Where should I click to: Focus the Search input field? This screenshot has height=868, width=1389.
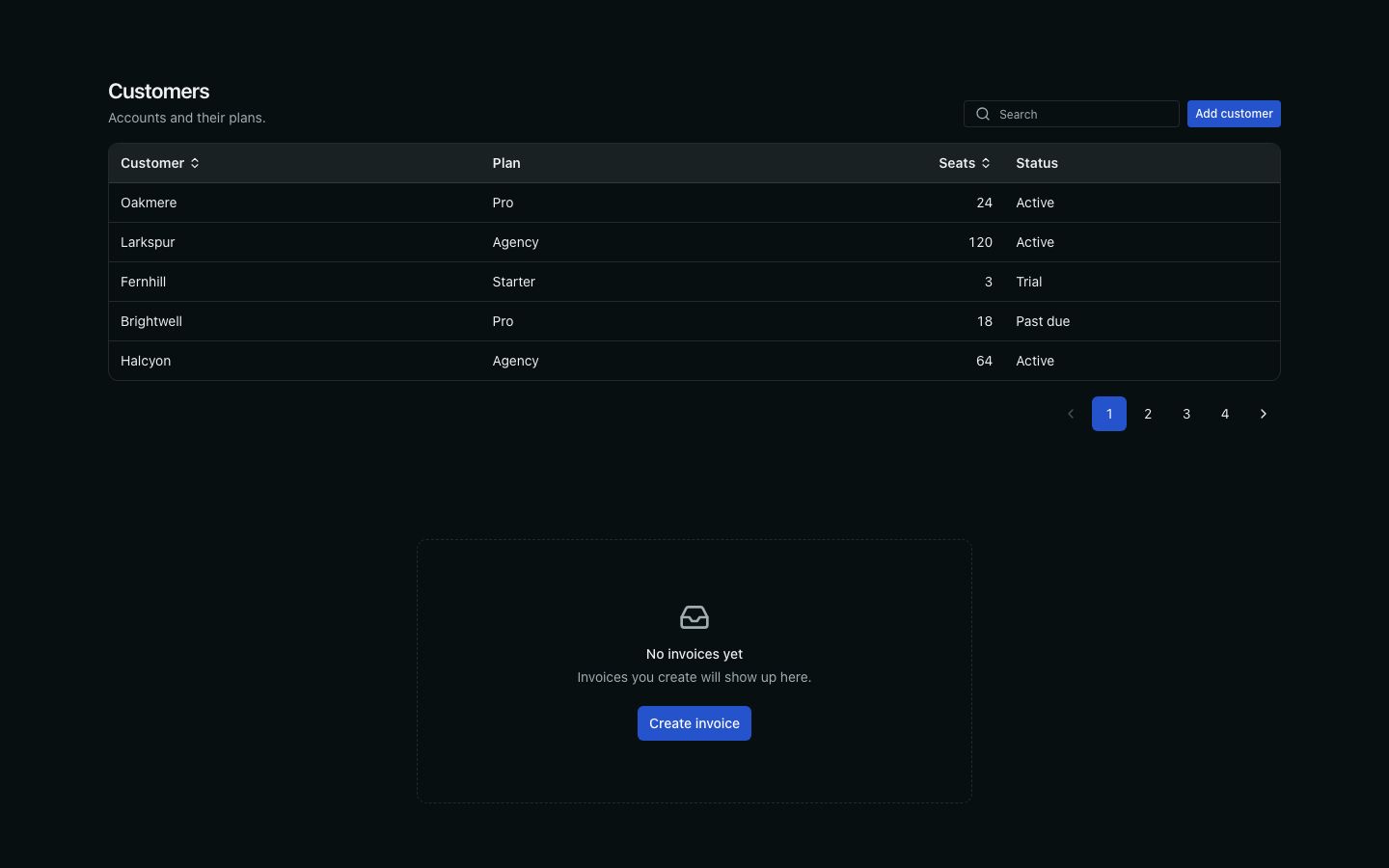[x=1072, y=114]
